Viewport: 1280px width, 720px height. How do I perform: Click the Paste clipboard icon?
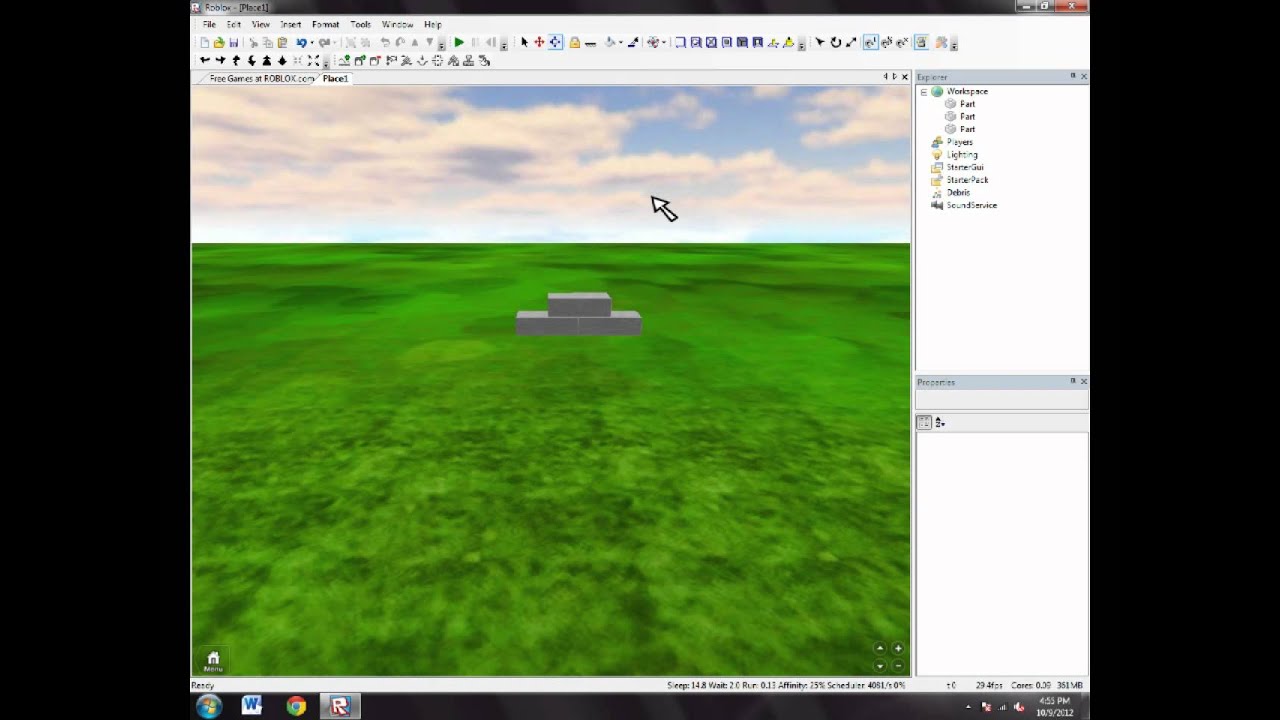click(282, 43)
